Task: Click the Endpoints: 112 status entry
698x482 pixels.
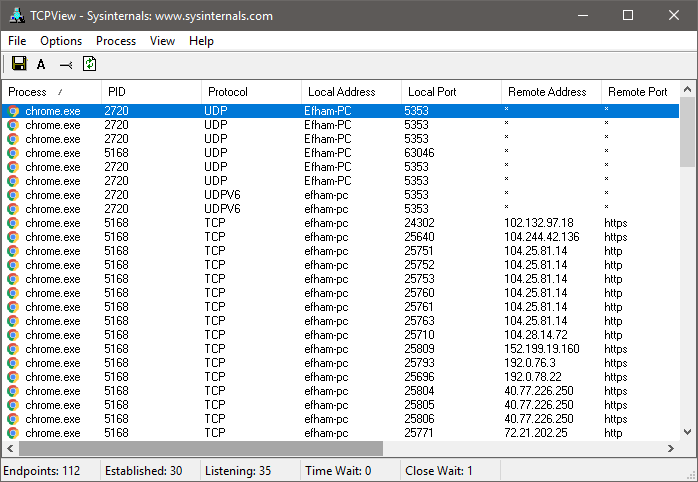Action: [42, 470]
